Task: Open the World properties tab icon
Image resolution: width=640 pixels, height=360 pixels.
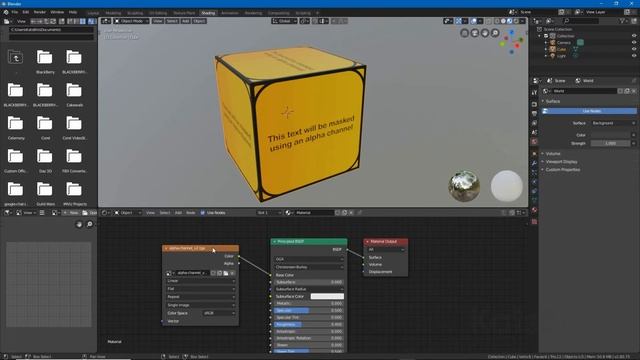Action: (534, 142)
